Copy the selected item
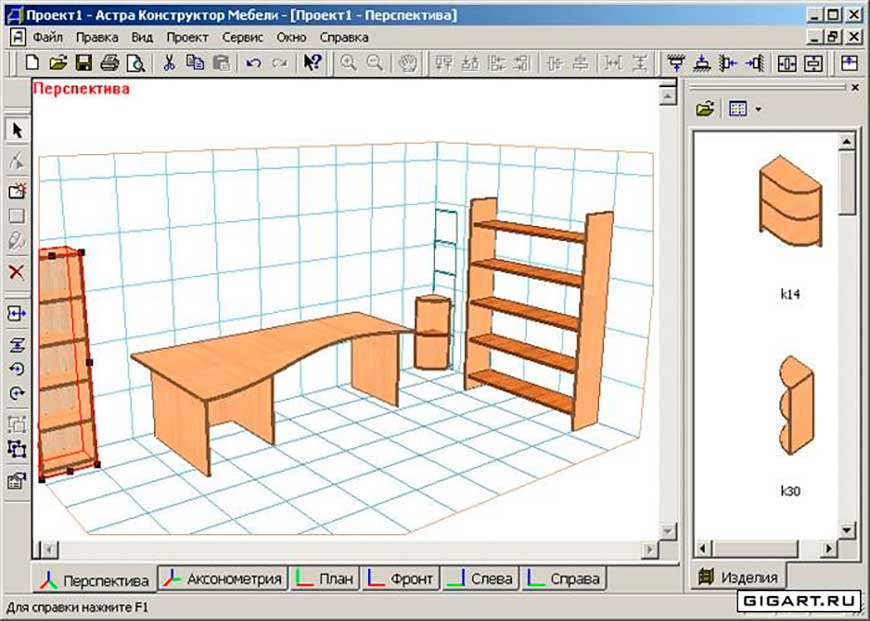870x621 pixels. (195, 63)
